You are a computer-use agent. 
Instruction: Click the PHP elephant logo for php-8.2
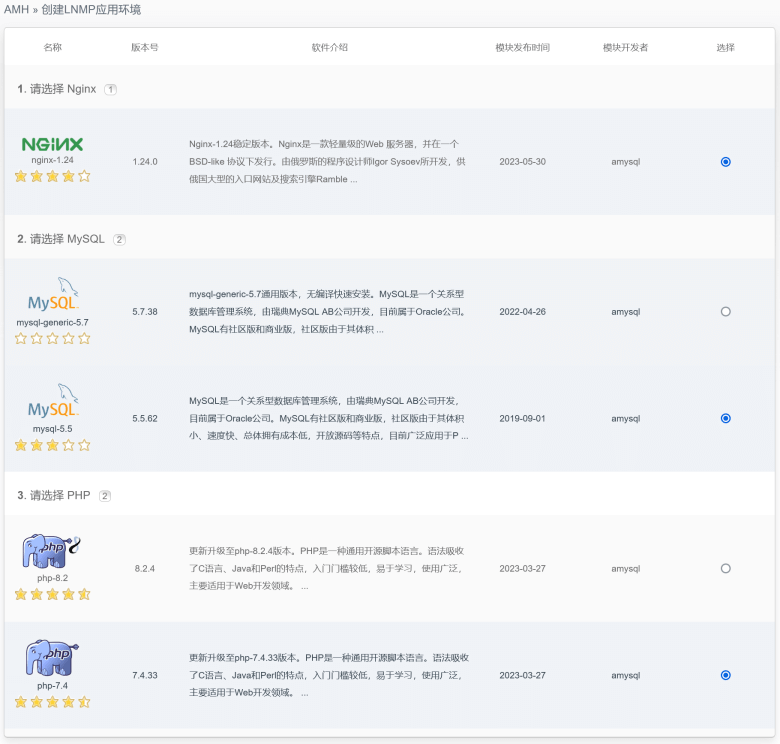(51, 552)
